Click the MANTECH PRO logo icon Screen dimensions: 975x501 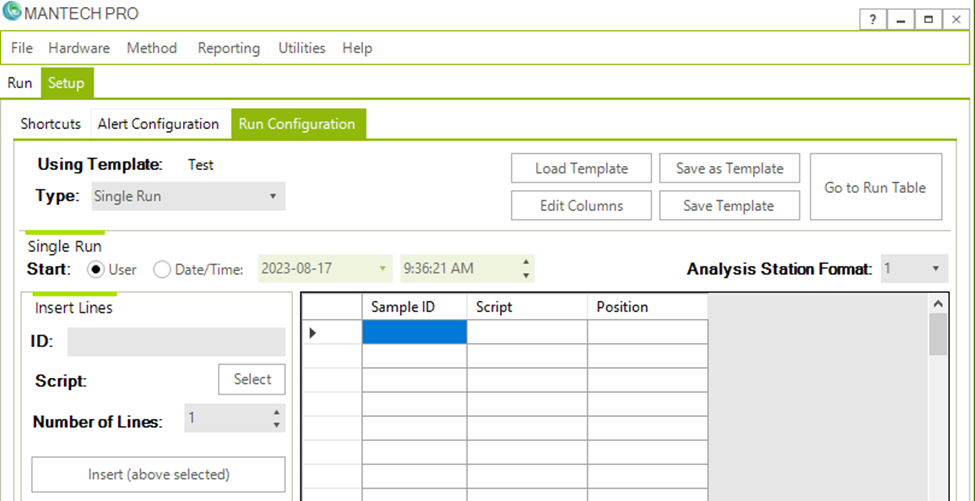(x=12, y=14)
